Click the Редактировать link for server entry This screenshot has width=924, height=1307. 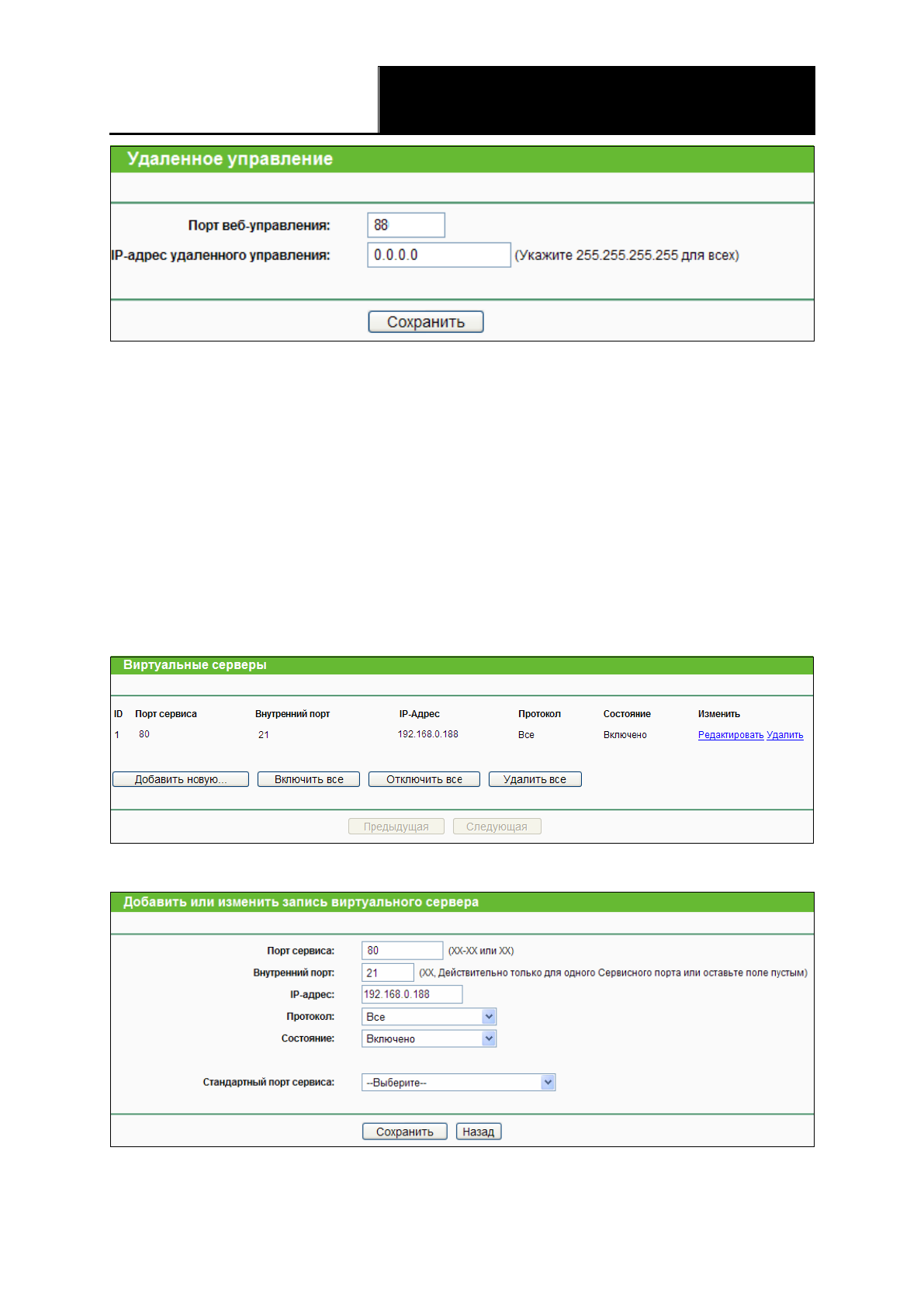point(730,735)
